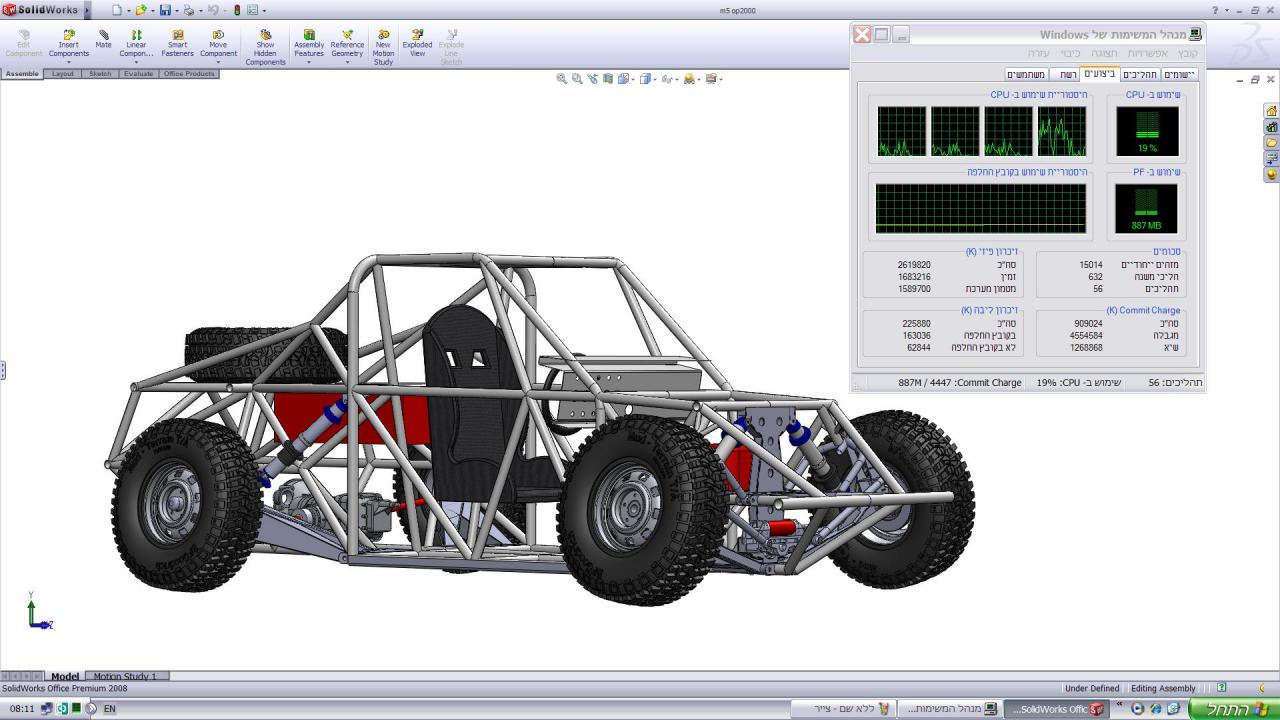Open the Design Library folder in task pane
Screen dimensions: 1280x720
pyautogui.click(x=1271, y=127)
